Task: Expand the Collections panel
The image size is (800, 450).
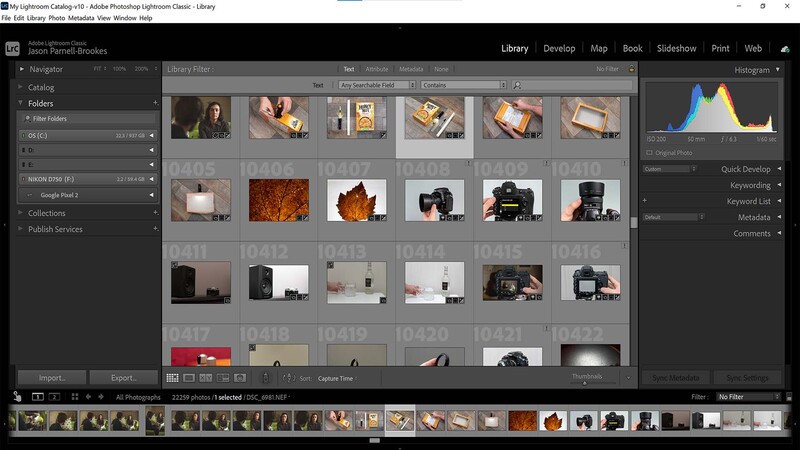Action: click(x=20, y=213)
